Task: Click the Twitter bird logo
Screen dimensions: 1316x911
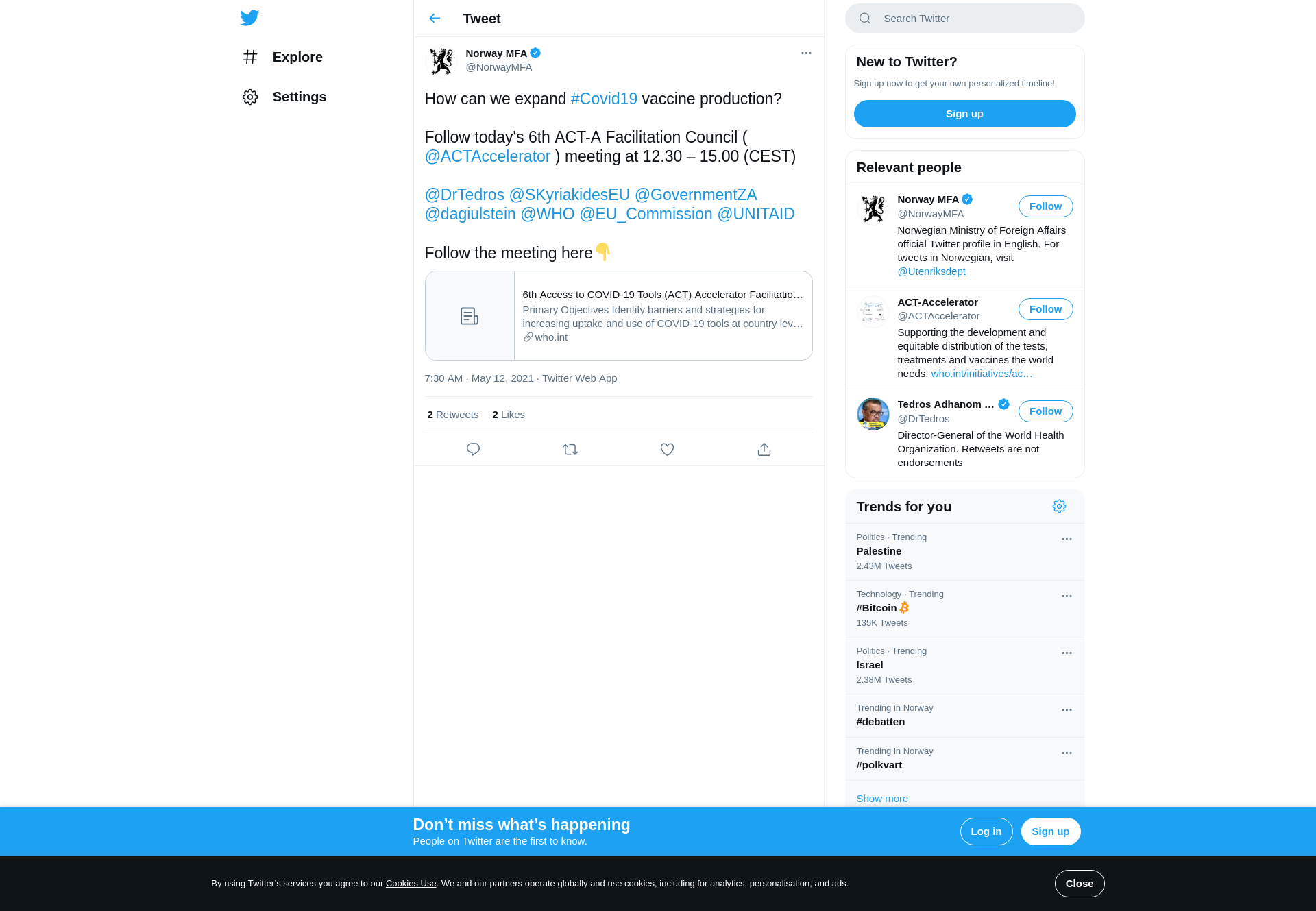Action: (249, 18)
